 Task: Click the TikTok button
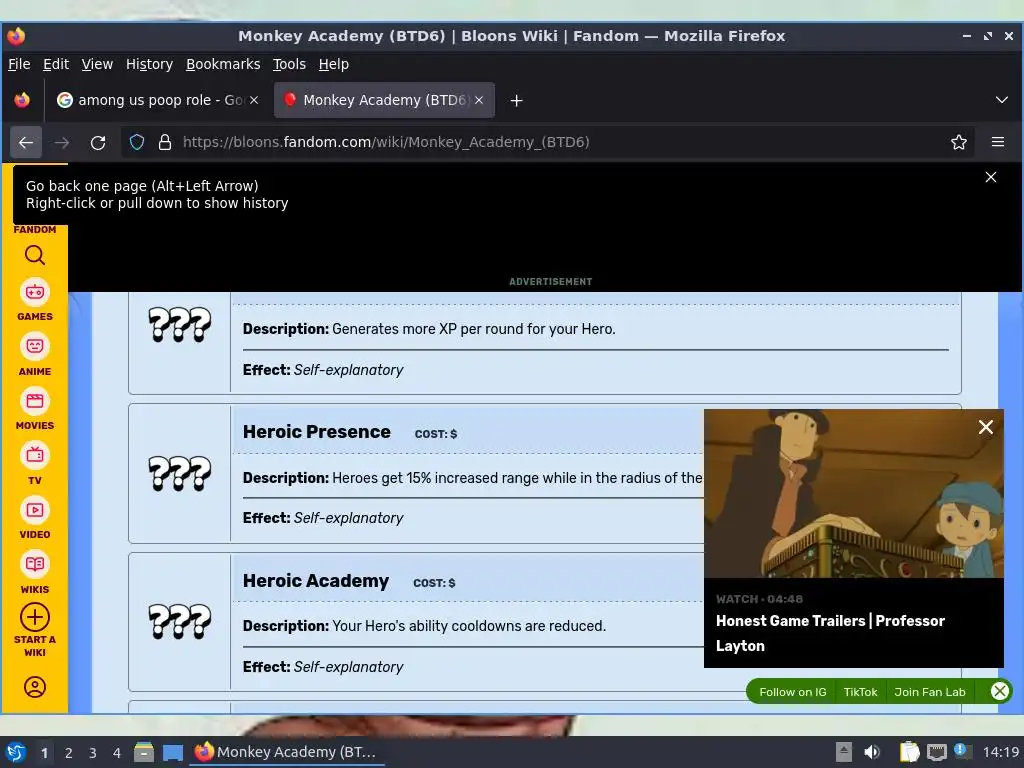click(x=860, y=692)
